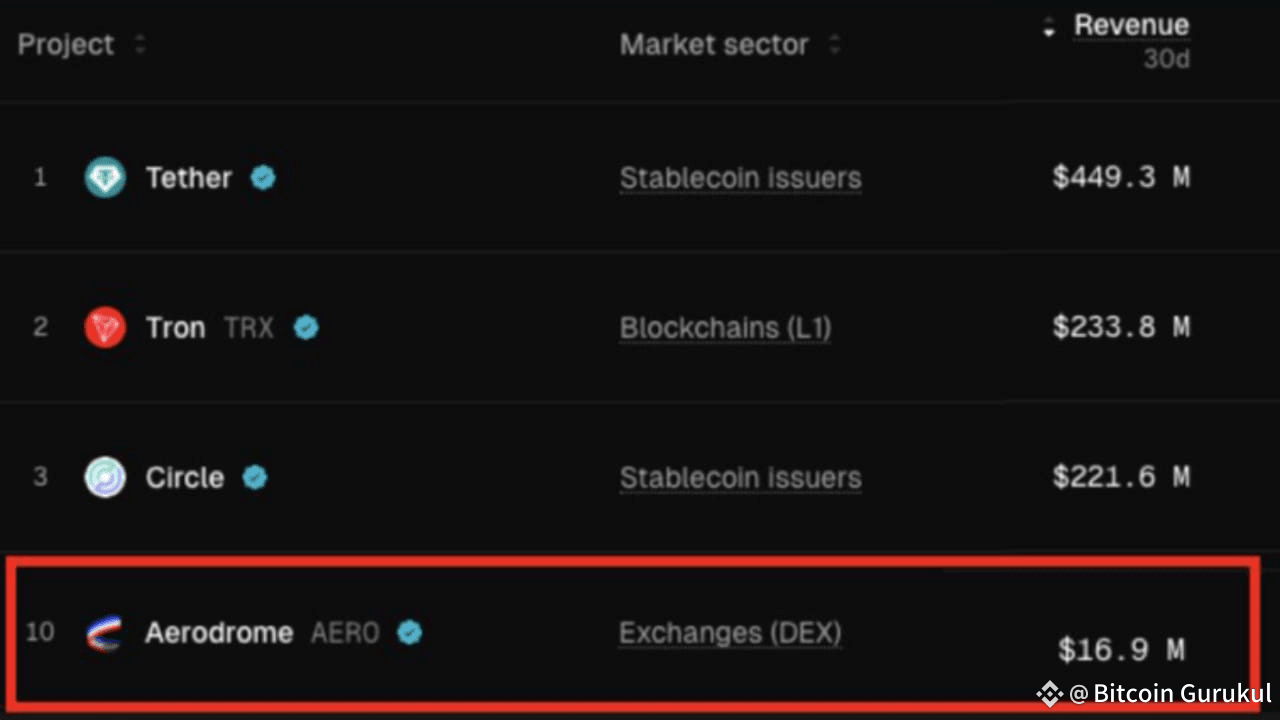Select the Market sector column header
The image size is (1280, 720).
[713, 44]
